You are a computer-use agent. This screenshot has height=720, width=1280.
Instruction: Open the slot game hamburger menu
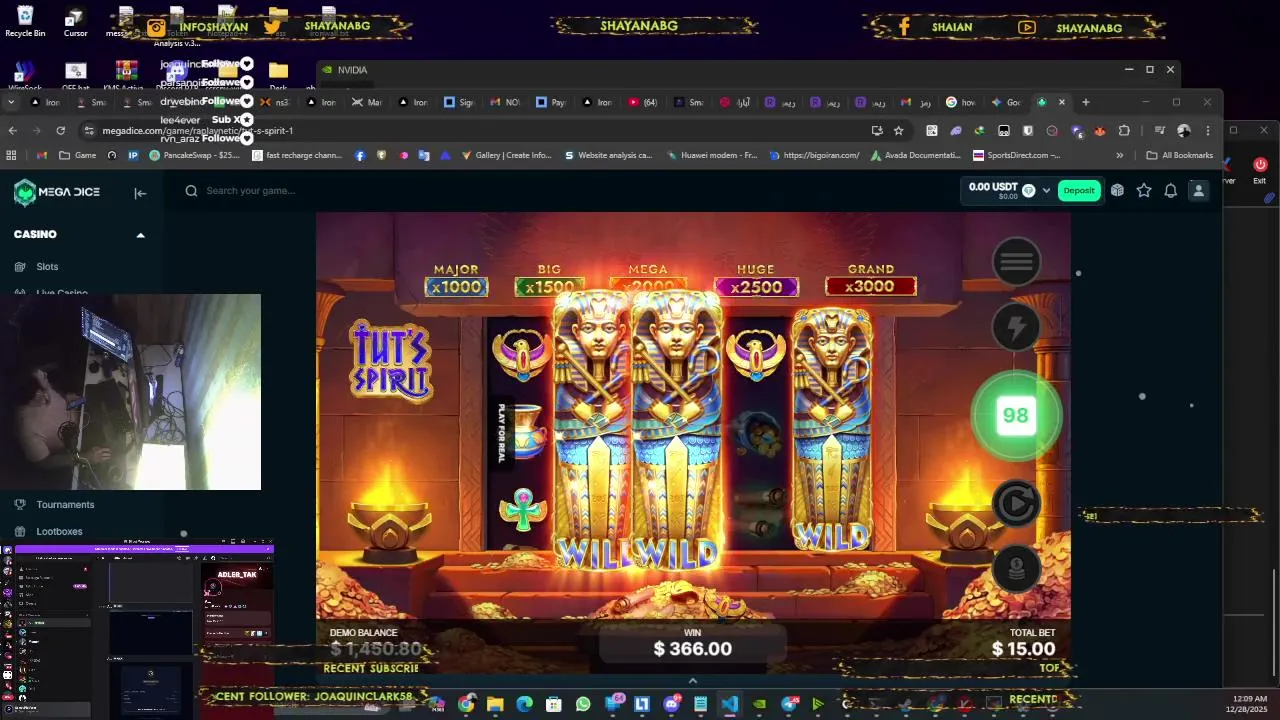tap(1016, 261)
